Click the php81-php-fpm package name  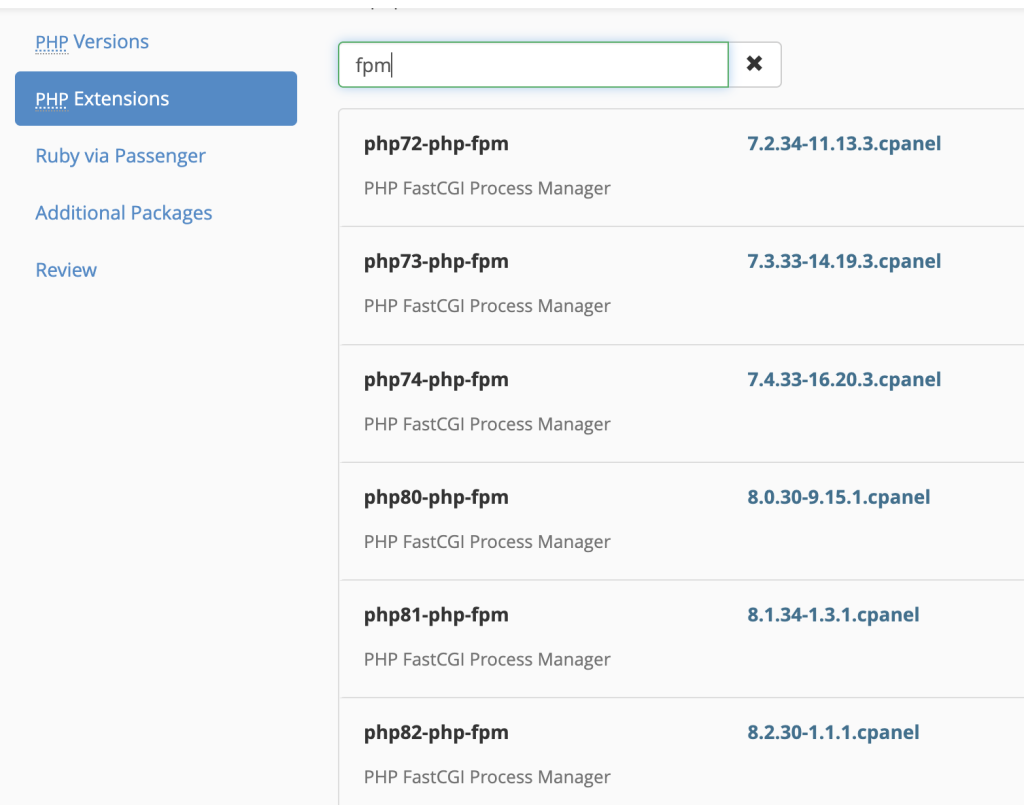click(x=436, y=616)
